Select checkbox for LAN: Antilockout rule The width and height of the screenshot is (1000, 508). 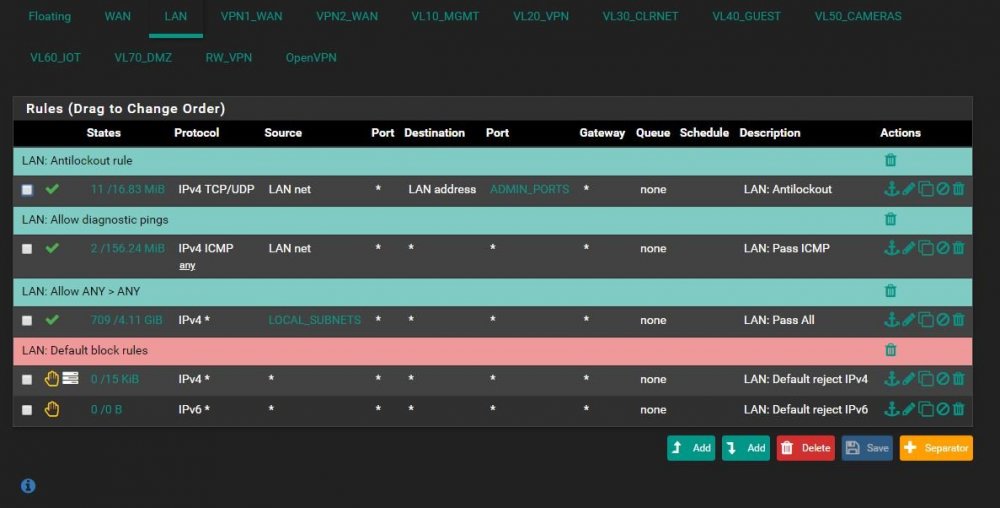pos(27,189)
